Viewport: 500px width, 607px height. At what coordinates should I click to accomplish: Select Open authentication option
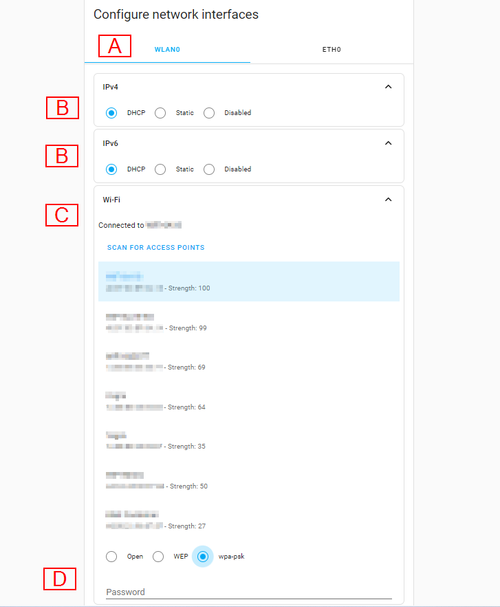111,557
